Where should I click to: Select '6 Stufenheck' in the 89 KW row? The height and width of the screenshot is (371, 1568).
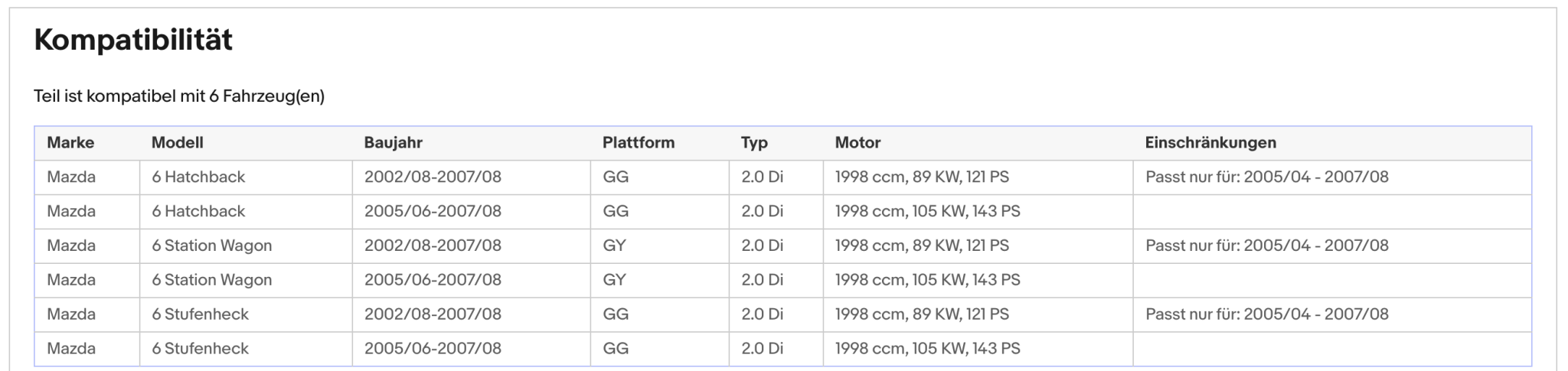[x=200, y=314]
